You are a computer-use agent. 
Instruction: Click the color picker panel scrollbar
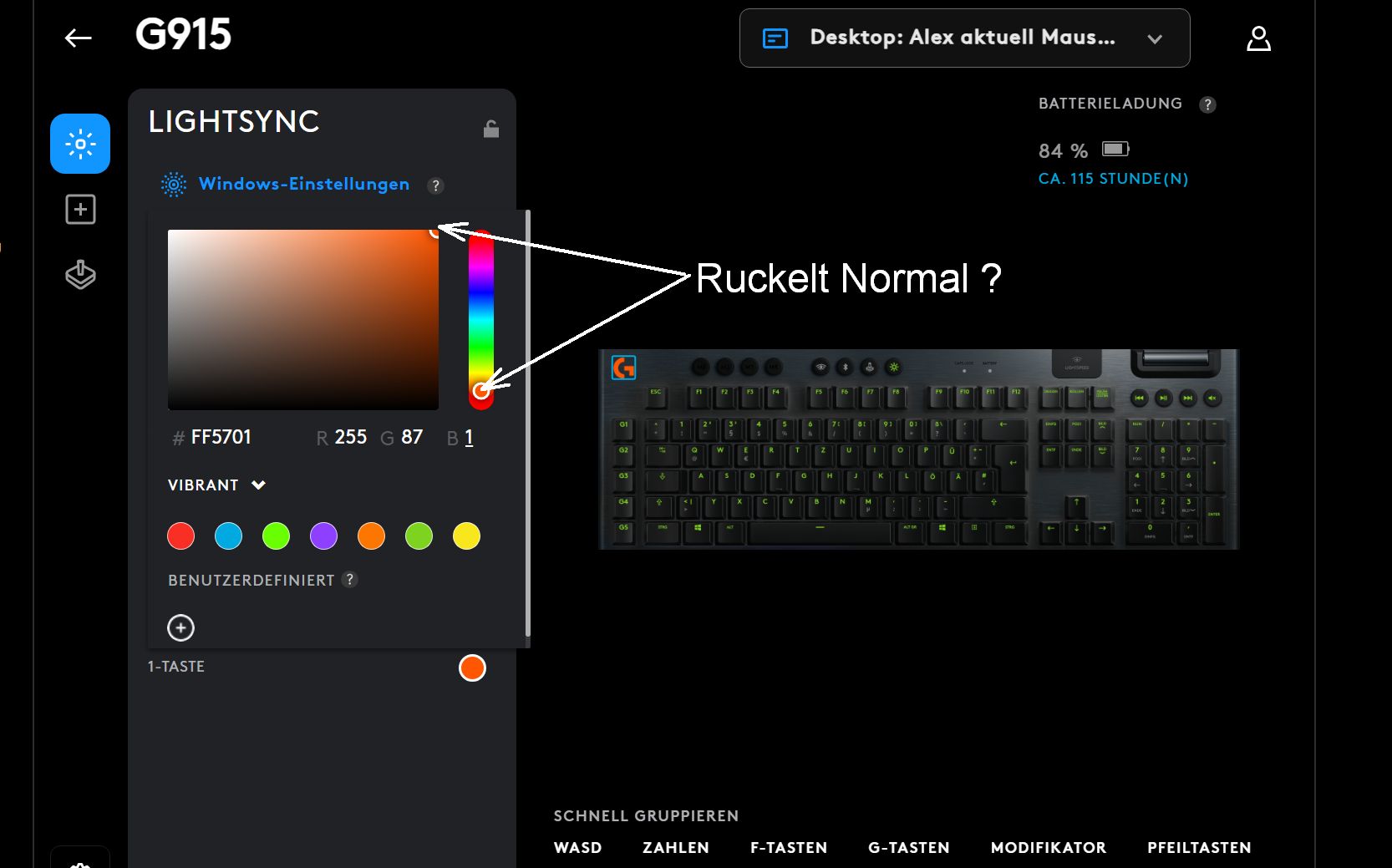coord(527,424)
